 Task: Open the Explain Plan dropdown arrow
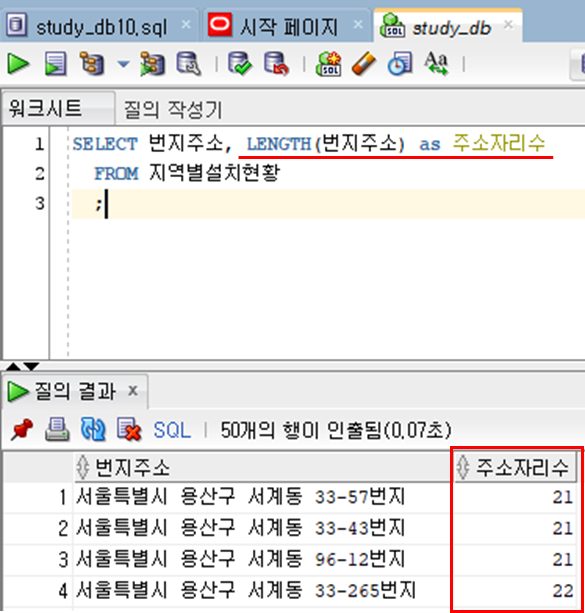(x=123, y=64)
